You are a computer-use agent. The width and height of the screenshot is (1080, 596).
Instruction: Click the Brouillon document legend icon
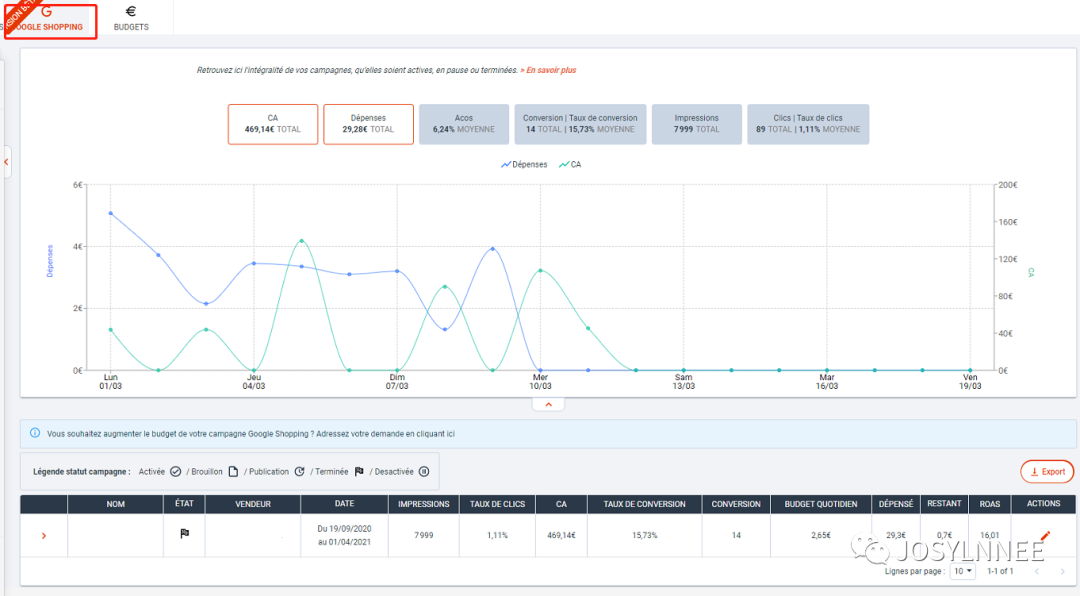tap(233, 471)
